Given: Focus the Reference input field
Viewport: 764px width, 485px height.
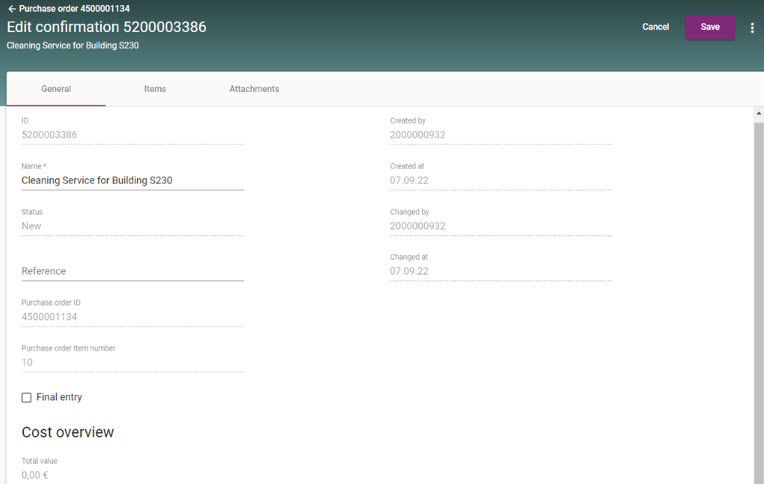Looking at the screenshot, I should (132, 271).
